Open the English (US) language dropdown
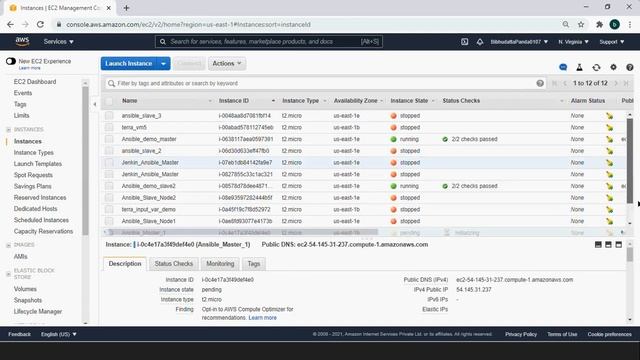This screenshot has width=640, height=360. click(58, 334)
